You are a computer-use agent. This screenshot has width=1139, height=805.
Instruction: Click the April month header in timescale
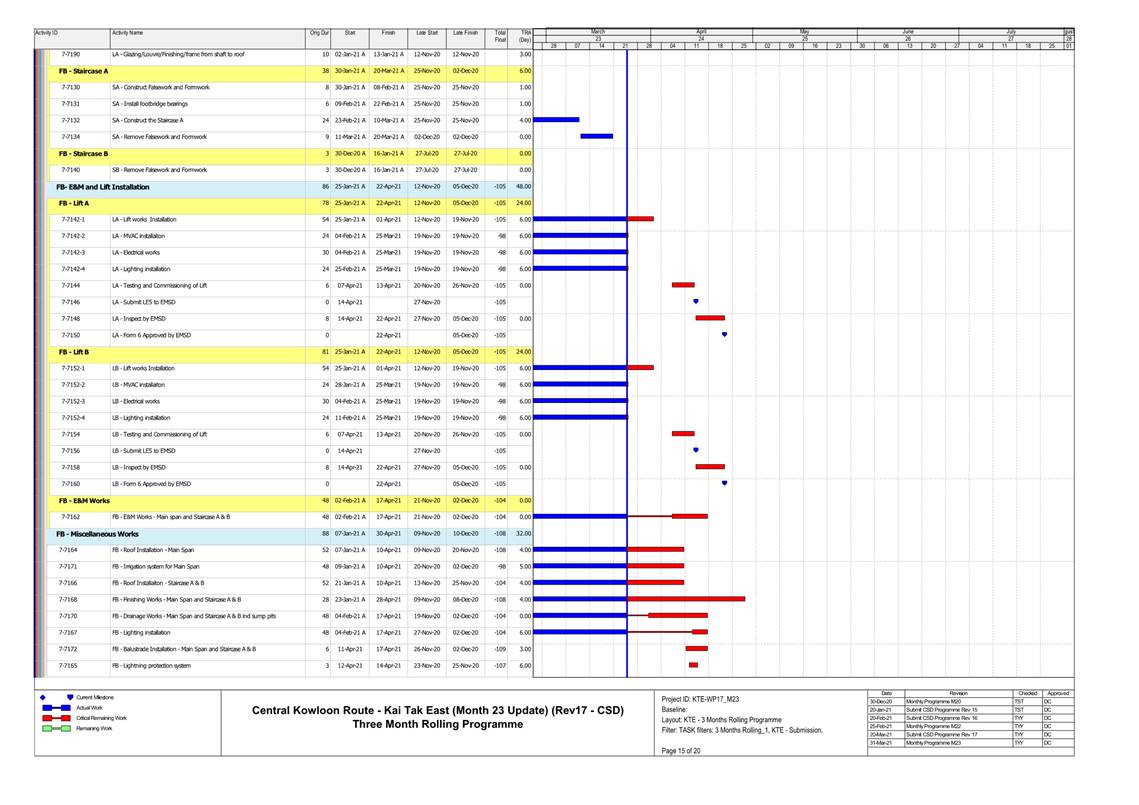(701, 31)
